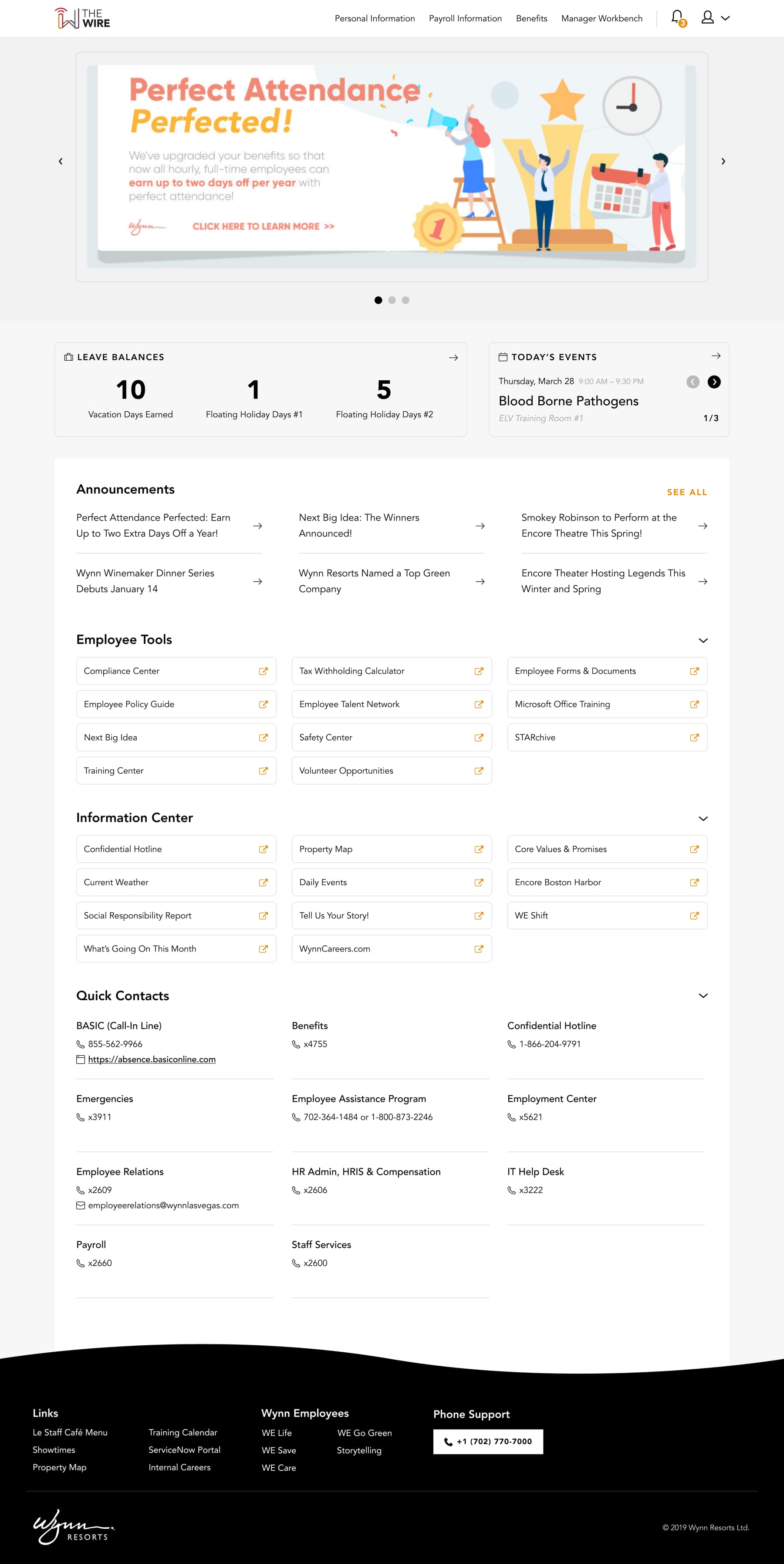This screenshot has width=784, height=1564.
Task: Go to previous banner slide arrow
Action: (x=61, y=162)
